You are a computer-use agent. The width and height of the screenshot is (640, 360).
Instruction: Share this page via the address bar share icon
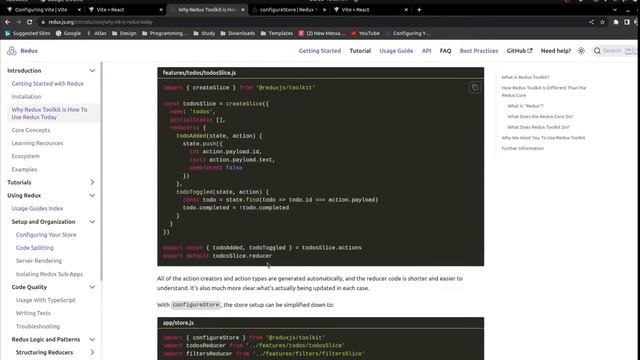point(591,22)
